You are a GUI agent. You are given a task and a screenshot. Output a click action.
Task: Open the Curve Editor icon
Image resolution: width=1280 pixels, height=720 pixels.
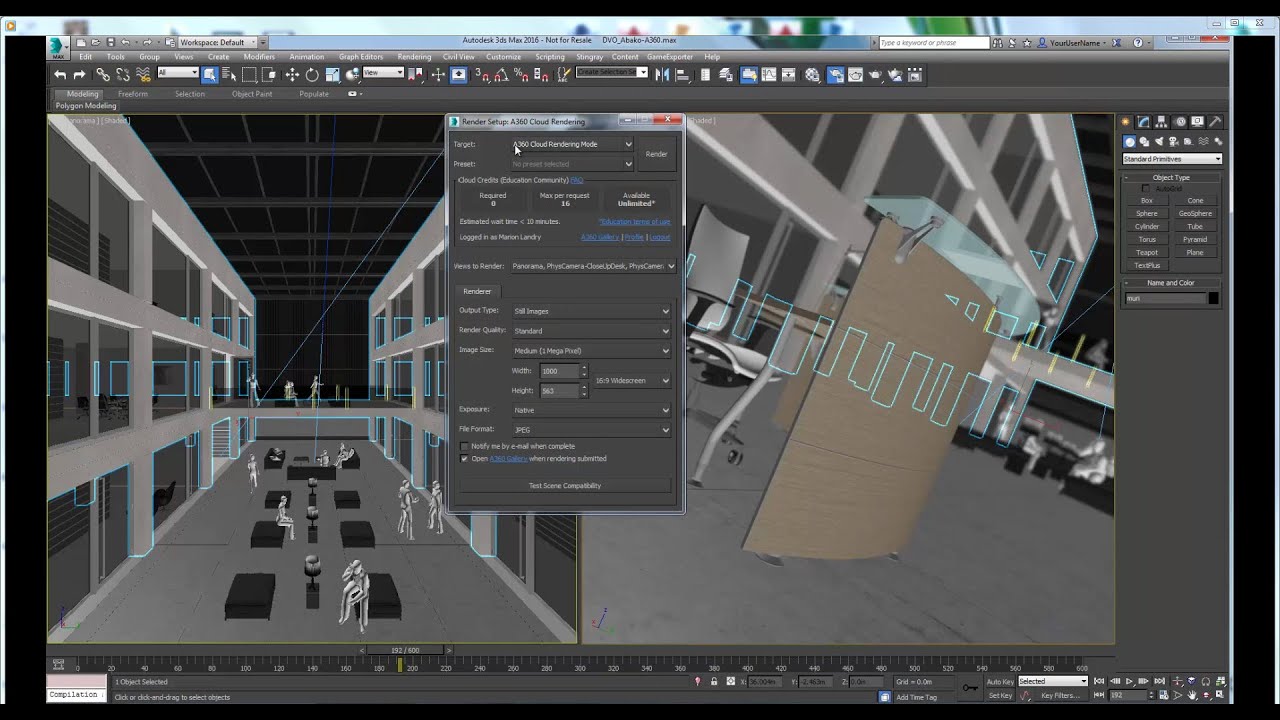click(769, 75)
